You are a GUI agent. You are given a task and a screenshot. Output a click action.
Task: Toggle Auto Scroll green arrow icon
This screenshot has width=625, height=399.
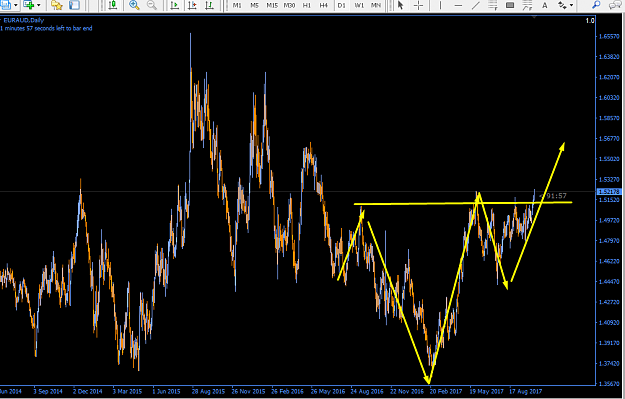click(x=174, y=5)
